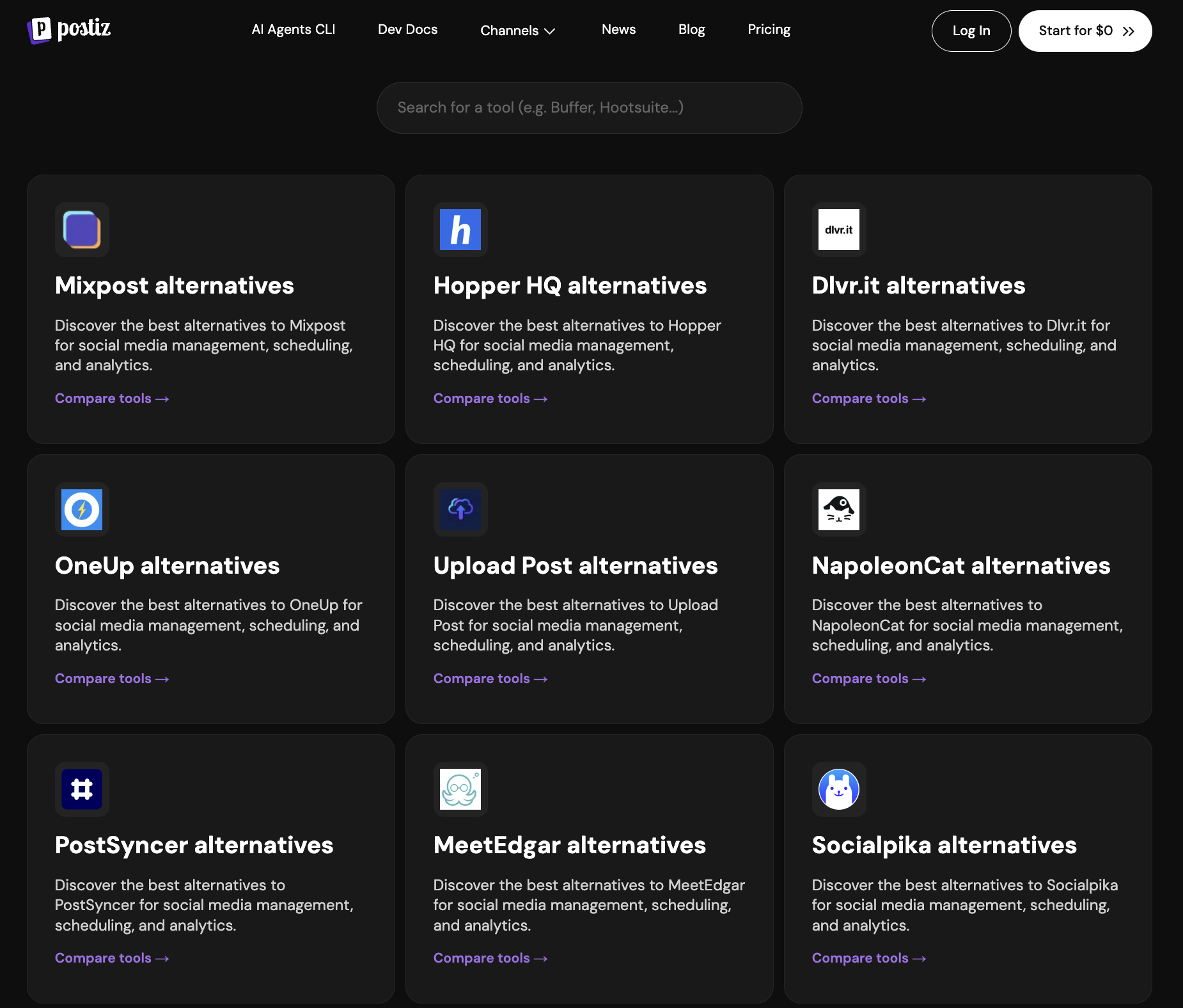Click the NapoleonCat cat logo icon
The width and height of the screenshot is (1183, 1008).
pyautogui.click(x=839, y=510)
